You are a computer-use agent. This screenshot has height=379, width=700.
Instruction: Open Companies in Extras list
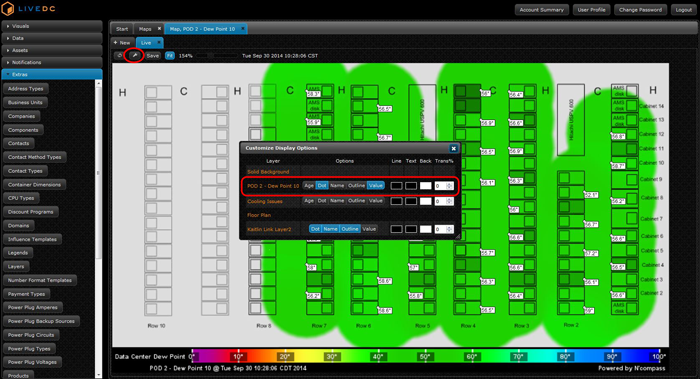(x=21, y=116)
